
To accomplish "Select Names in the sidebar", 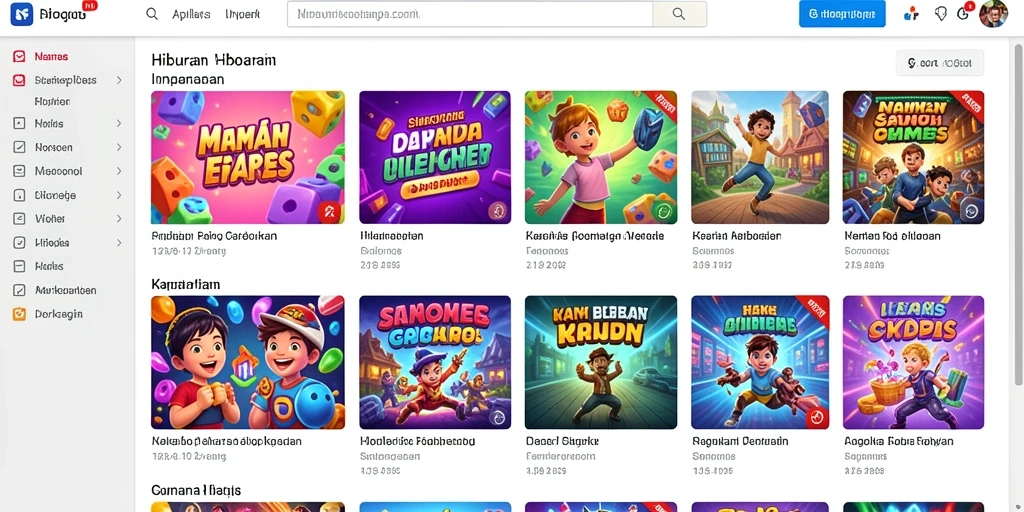I will 51,57.
